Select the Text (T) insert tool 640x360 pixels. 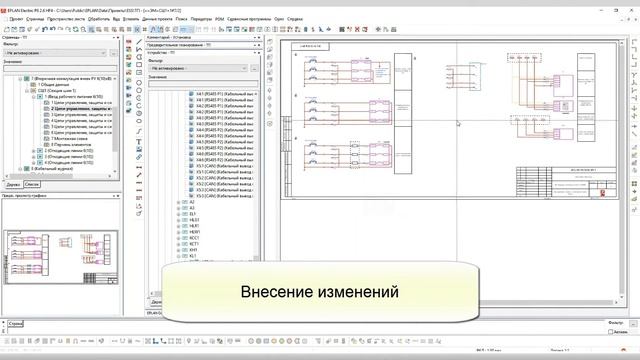(139, 142)
